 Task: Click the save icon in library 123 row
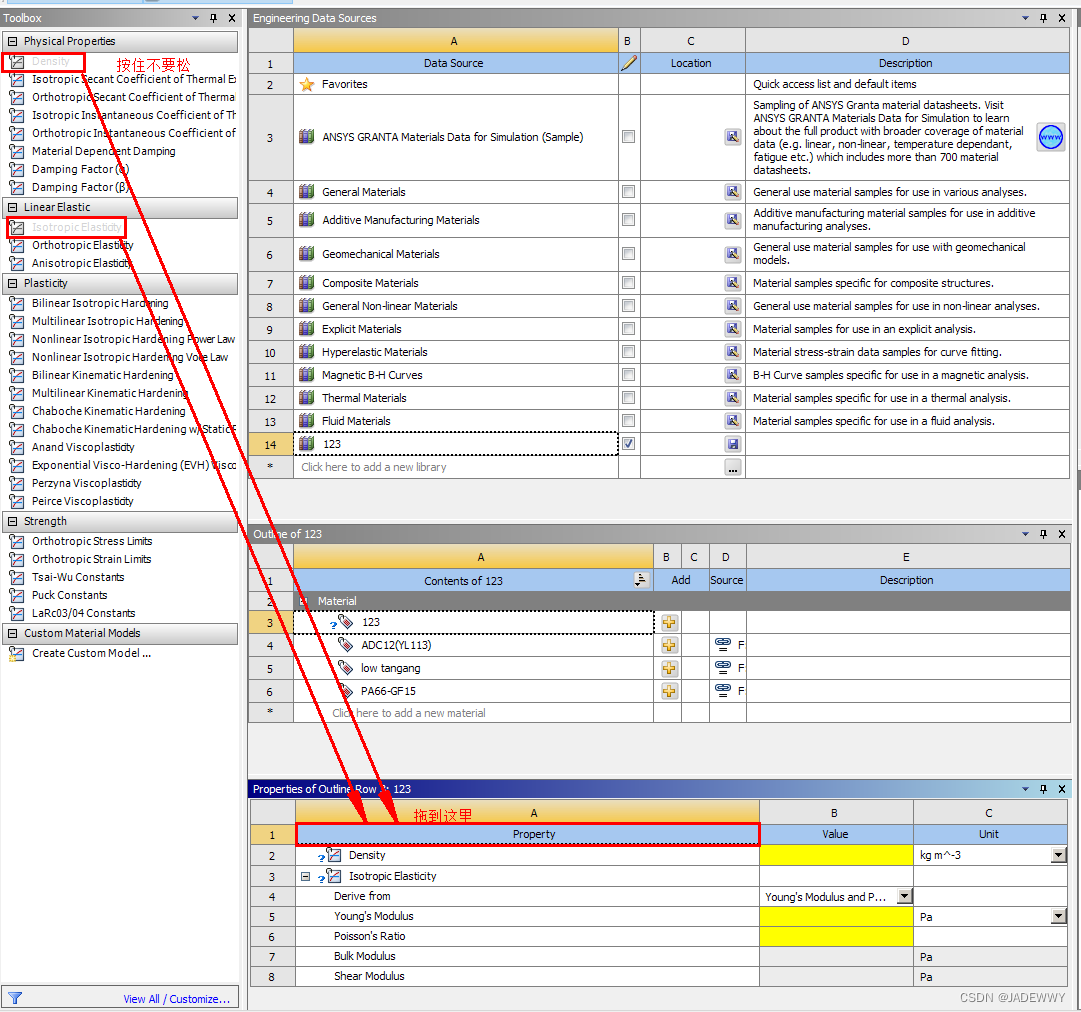[733, 444]
